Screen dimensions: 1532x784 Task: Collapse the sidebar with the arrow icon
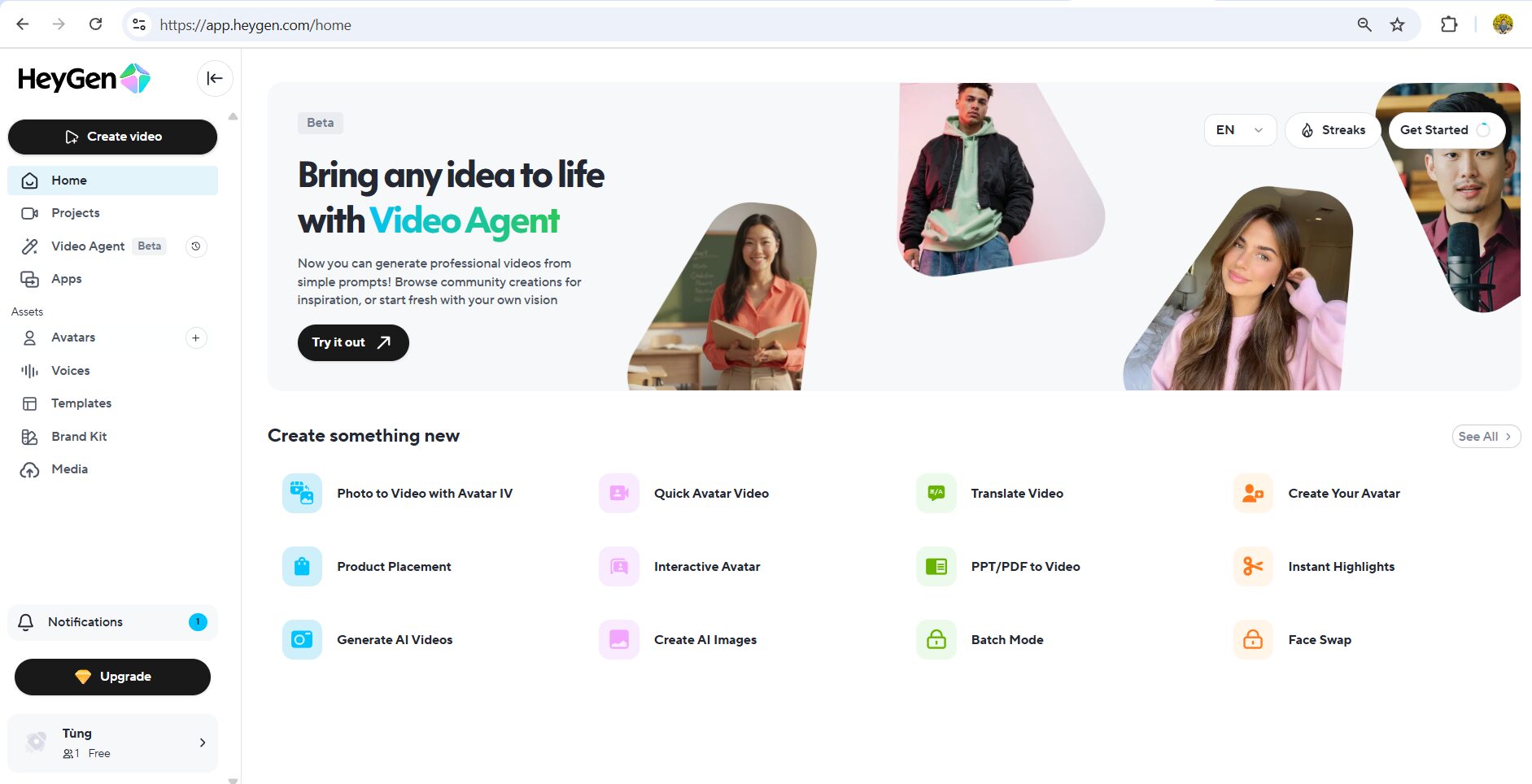(x=215, y=78)
